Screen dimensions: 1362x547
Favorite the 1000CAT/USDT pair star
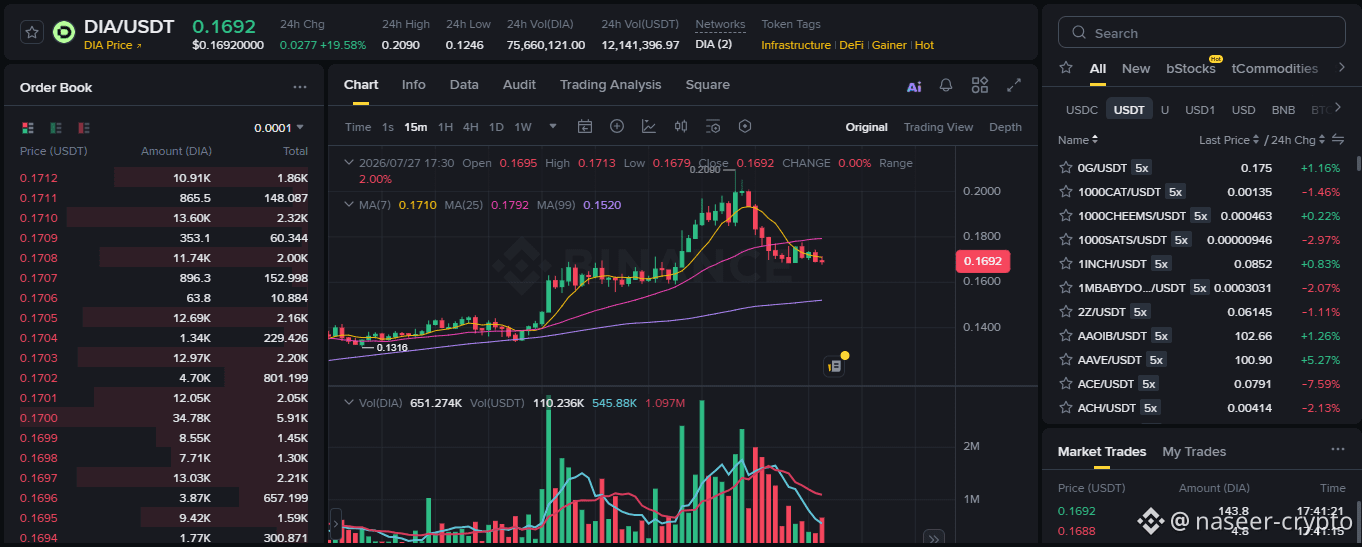1066,192
